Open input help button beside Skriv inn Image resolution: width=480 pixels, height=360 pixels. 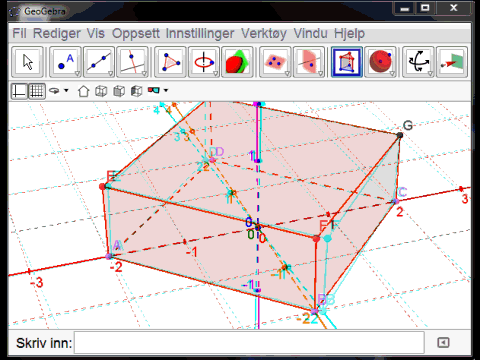443,343
